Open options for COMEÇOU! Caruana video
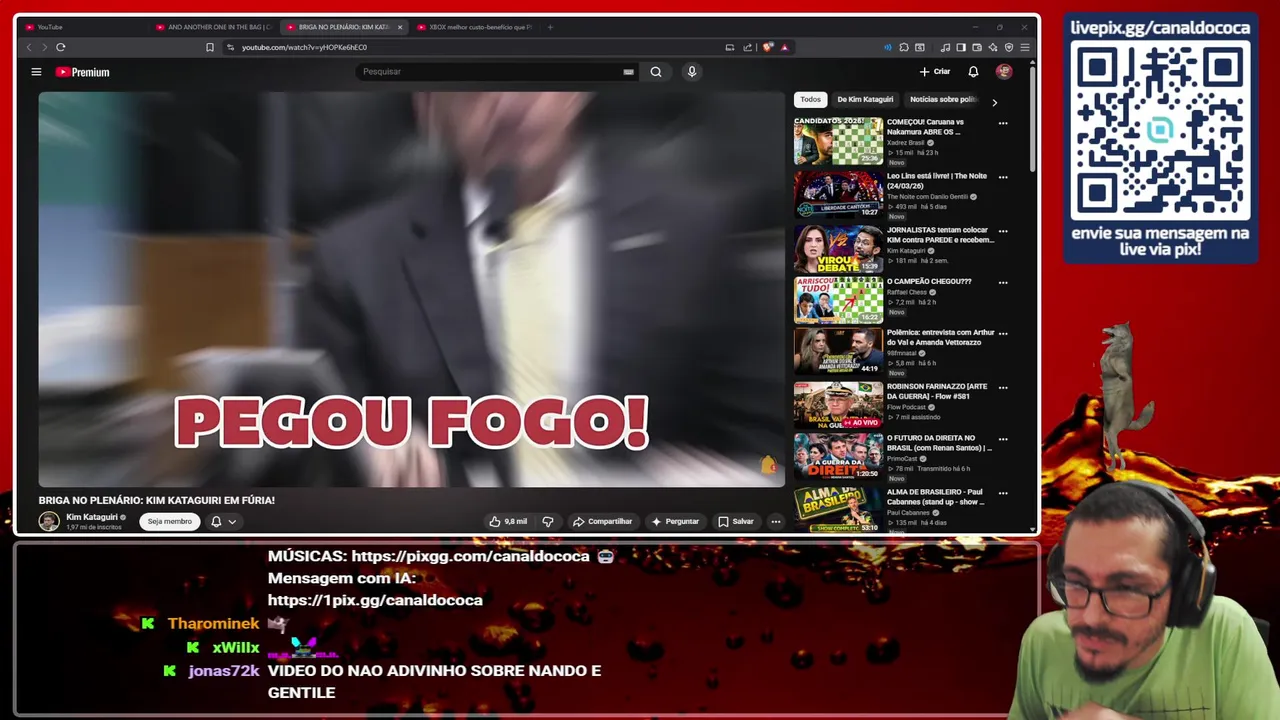The image size is (1280, 720). 1003,123
